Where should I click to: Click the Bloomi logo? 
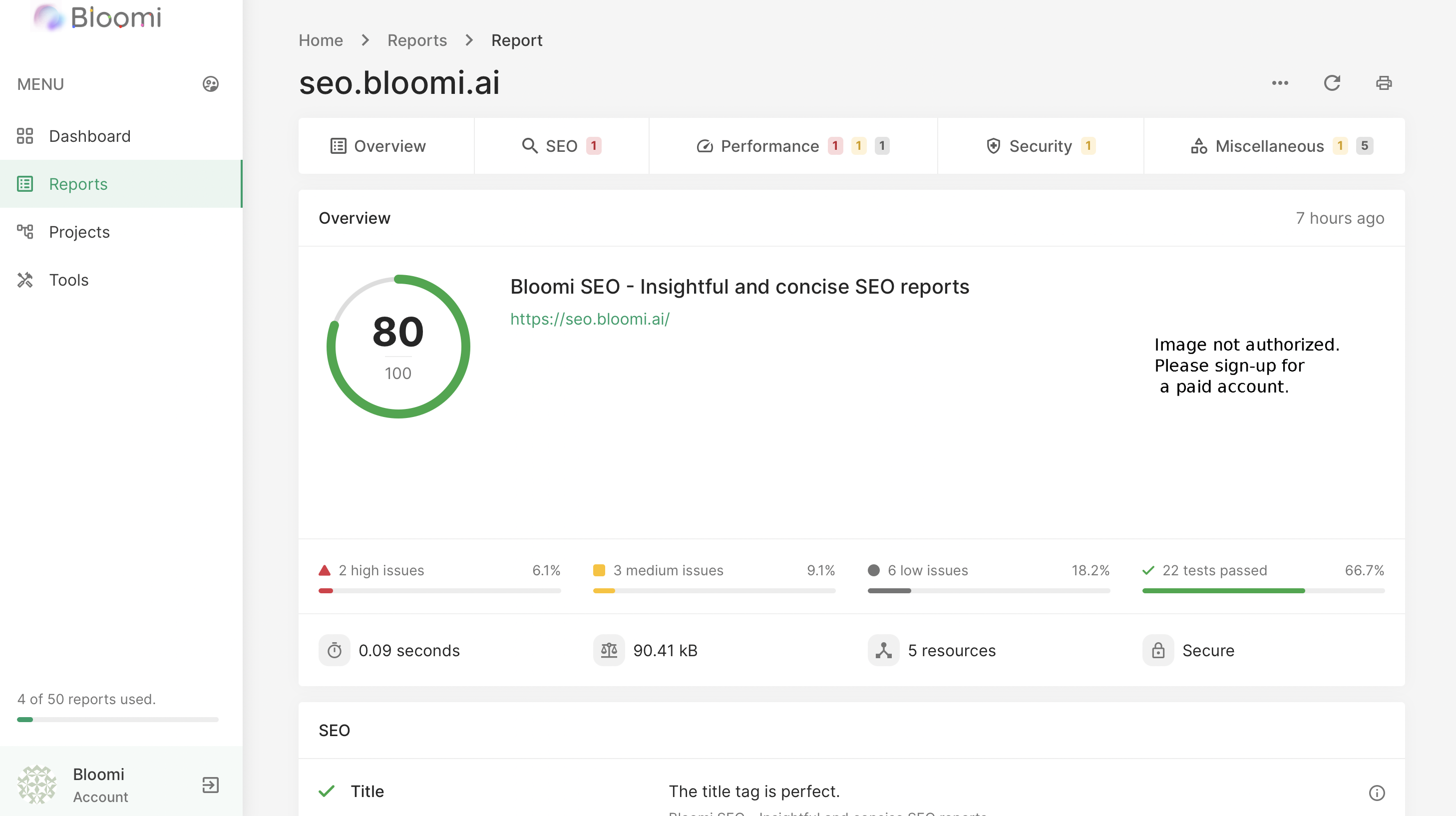[x=97, y=17]
